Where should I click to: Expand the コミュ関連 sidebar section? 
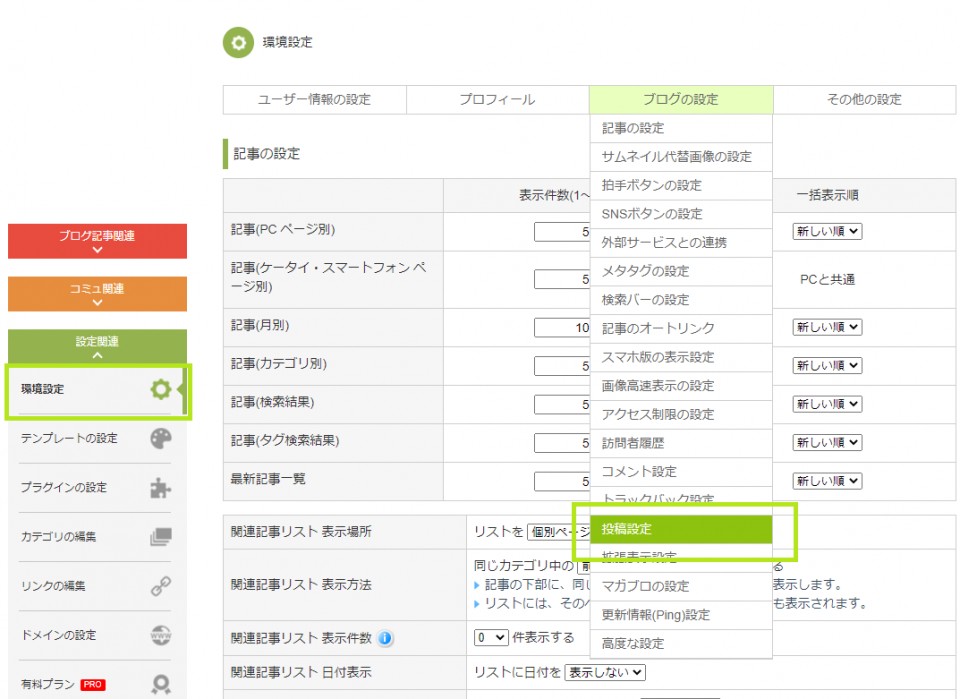coord(97,294)
